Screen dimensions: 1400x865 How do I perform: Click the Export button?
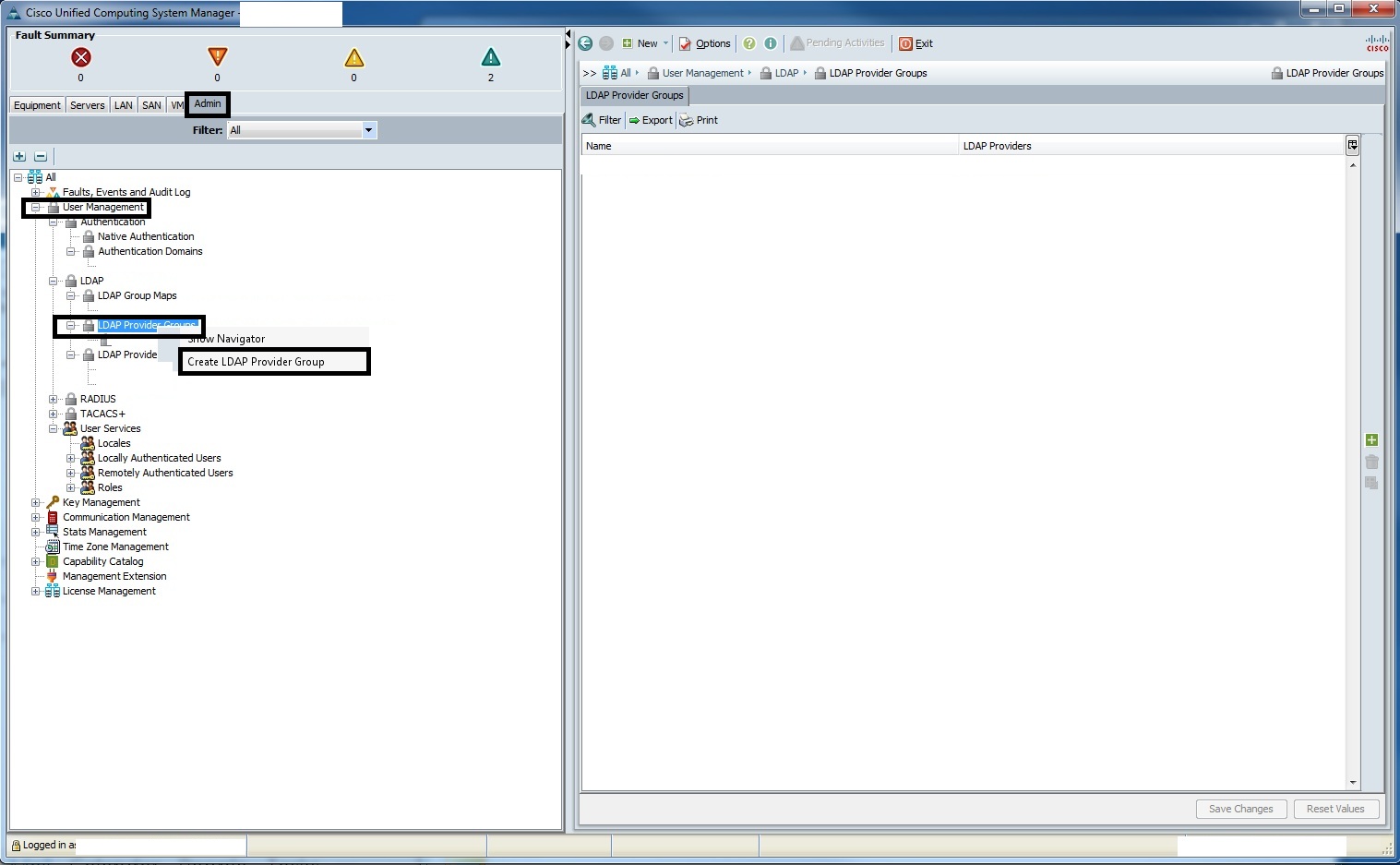(651, 120)
